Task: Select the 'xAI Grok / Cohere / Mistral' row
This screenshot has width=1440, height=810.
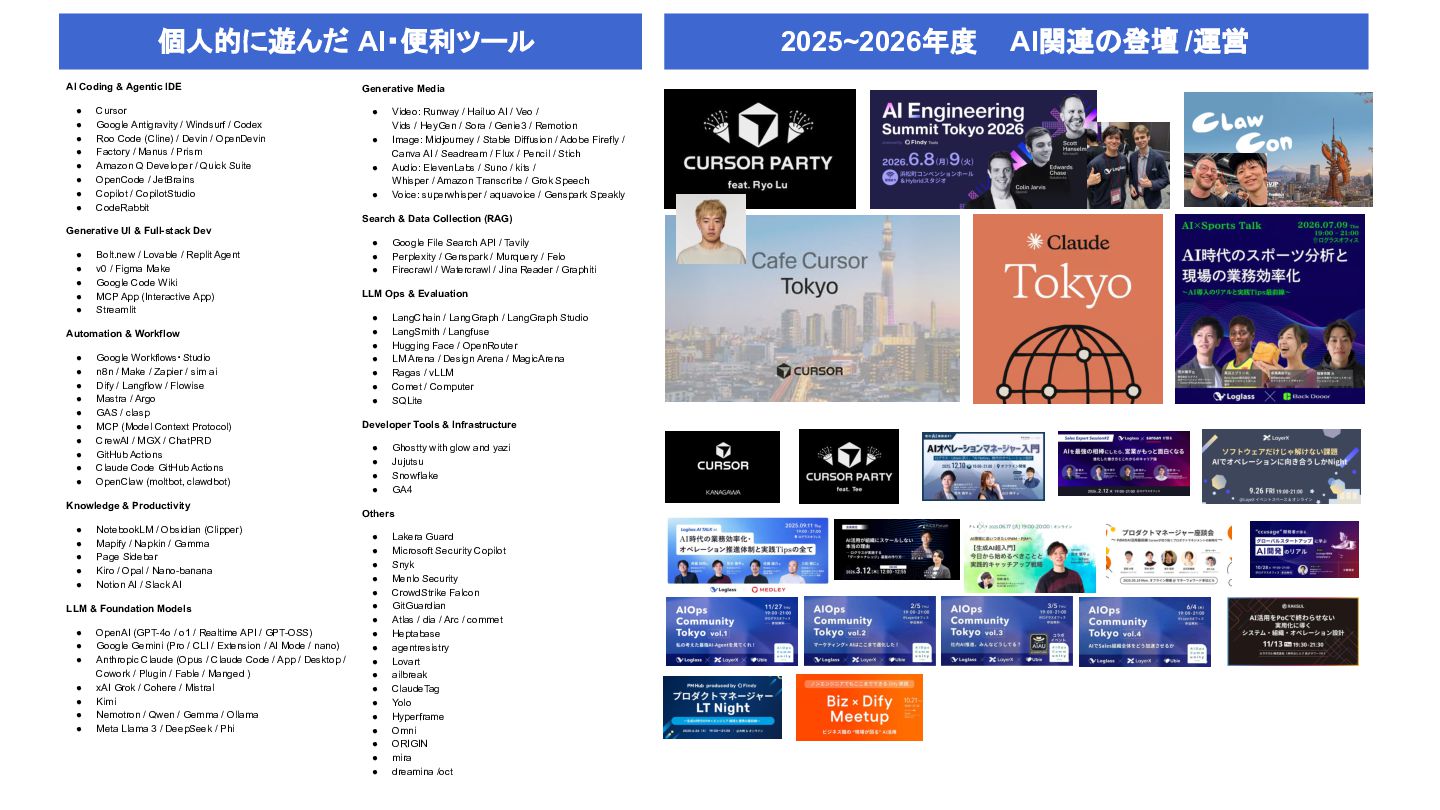Action: point(155,688)
